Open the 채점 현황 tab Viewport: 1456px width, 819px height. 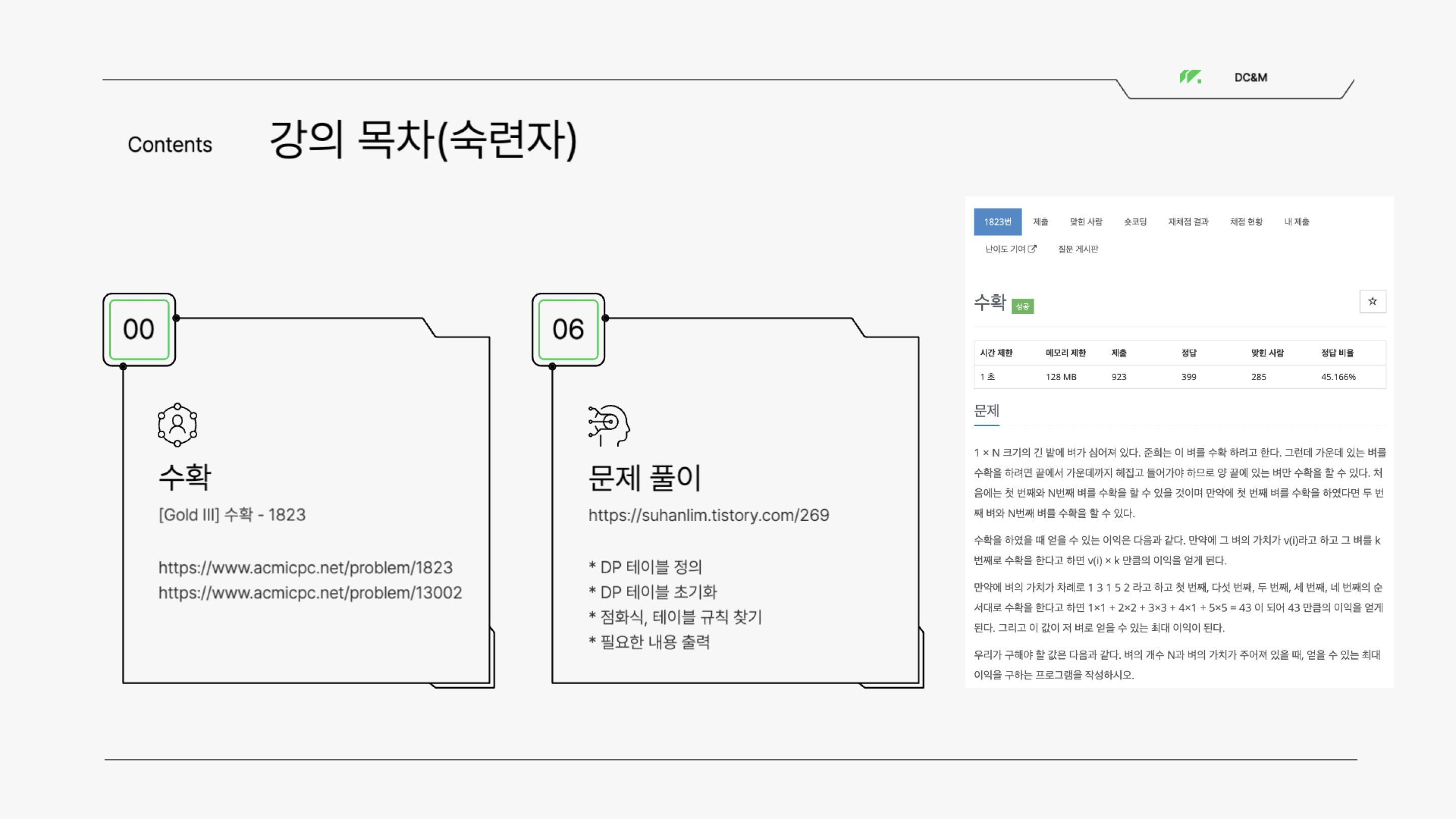tap(1246, 221)
